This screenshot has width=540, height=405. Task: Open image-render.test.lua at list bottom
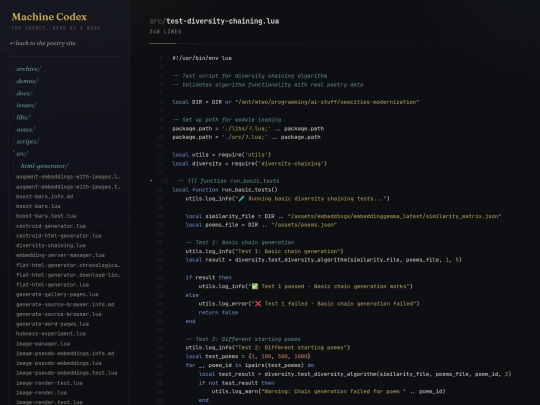[49, 402]
